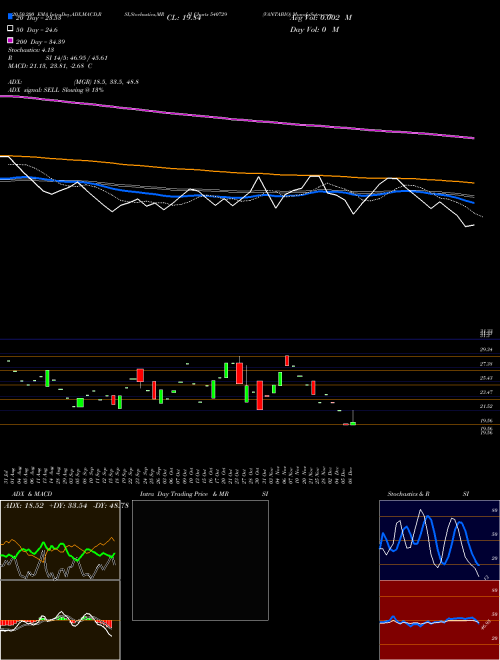
Task: Open the blue Stochastics chart thumbnail
Action: (x=439, y=540)
